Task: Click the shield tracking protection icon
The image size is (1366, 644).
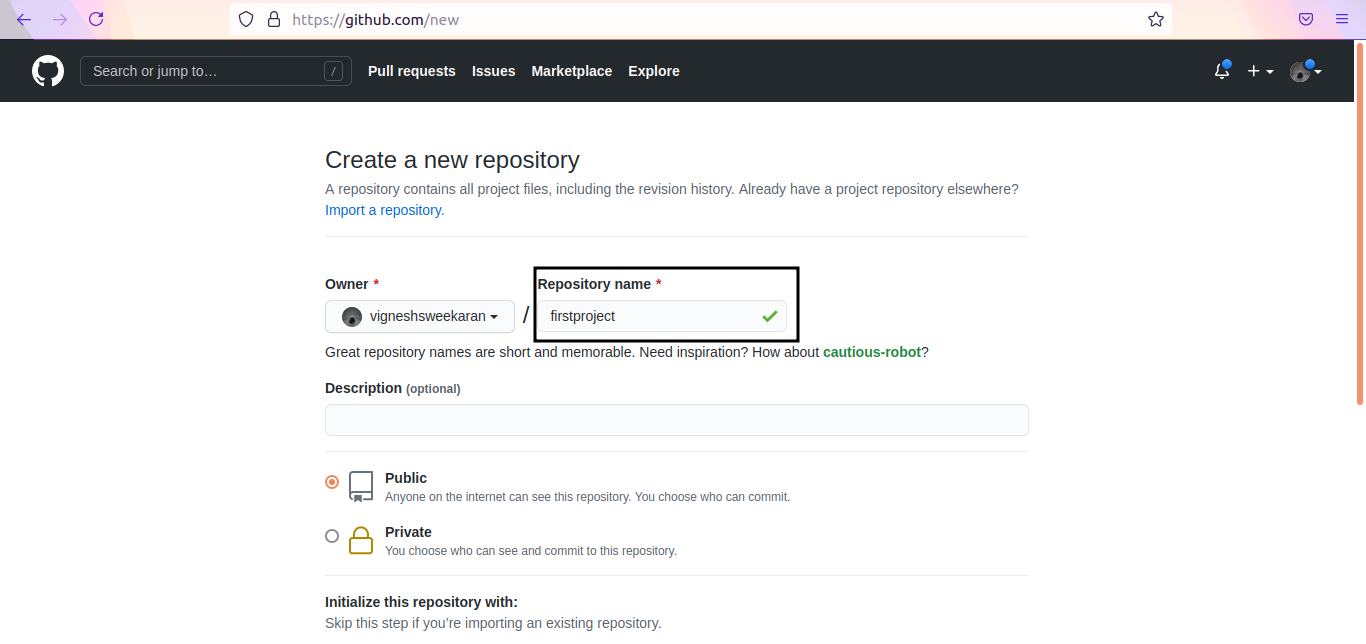Action: pyautogui.click(x=246, y=19)
